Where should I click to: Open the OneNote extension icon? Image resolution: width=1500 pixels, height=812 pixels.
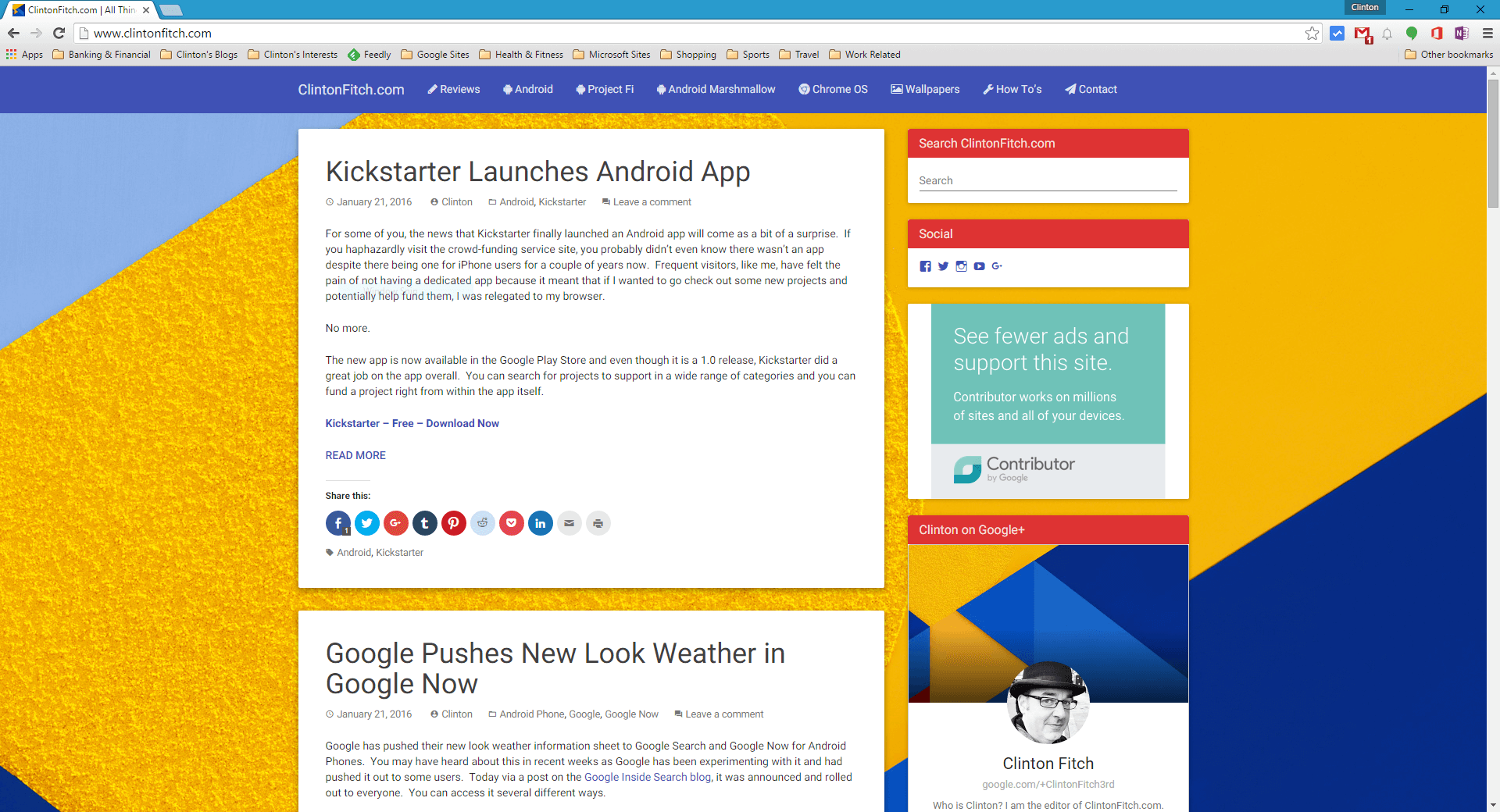coord(1462,33)
